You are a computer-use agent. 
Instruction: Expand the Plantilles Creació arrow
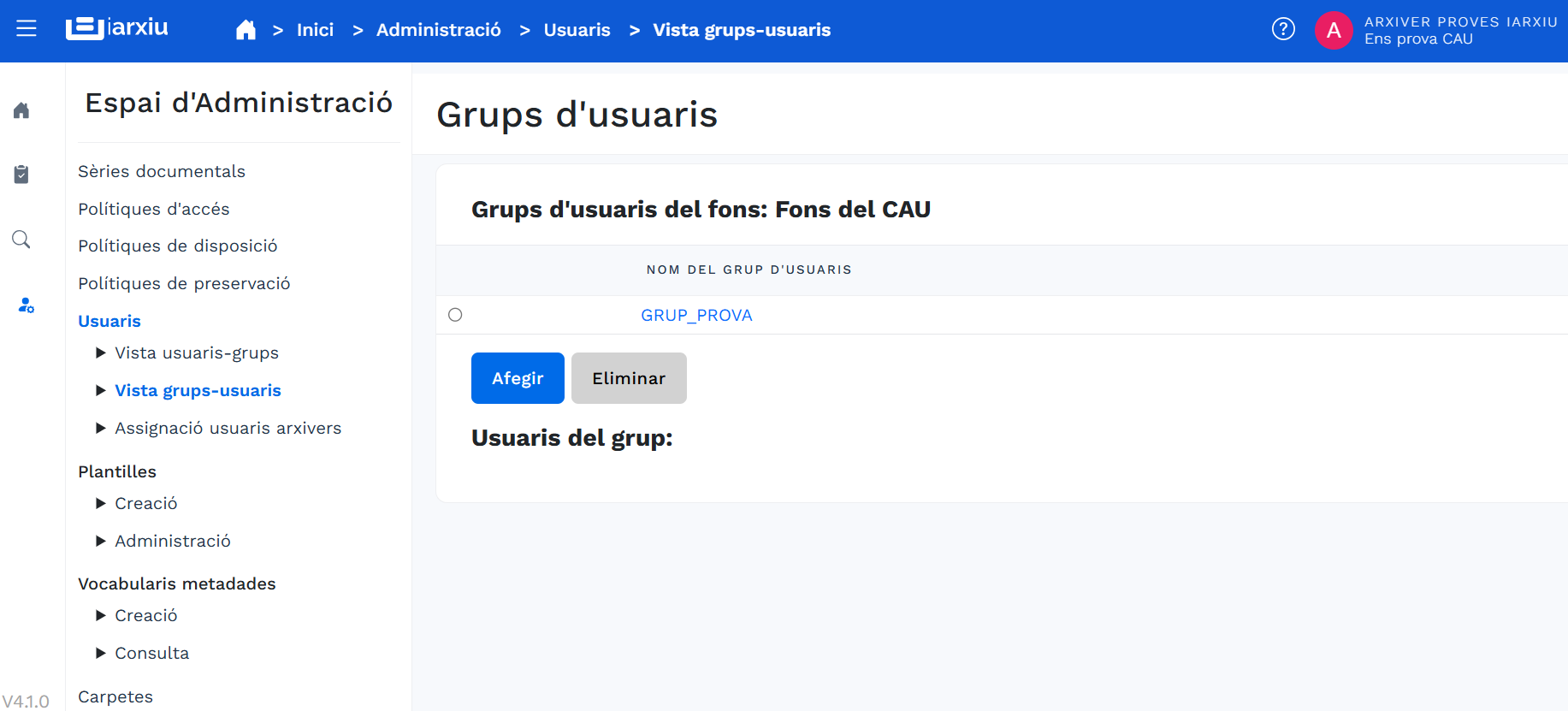point(101,503)
